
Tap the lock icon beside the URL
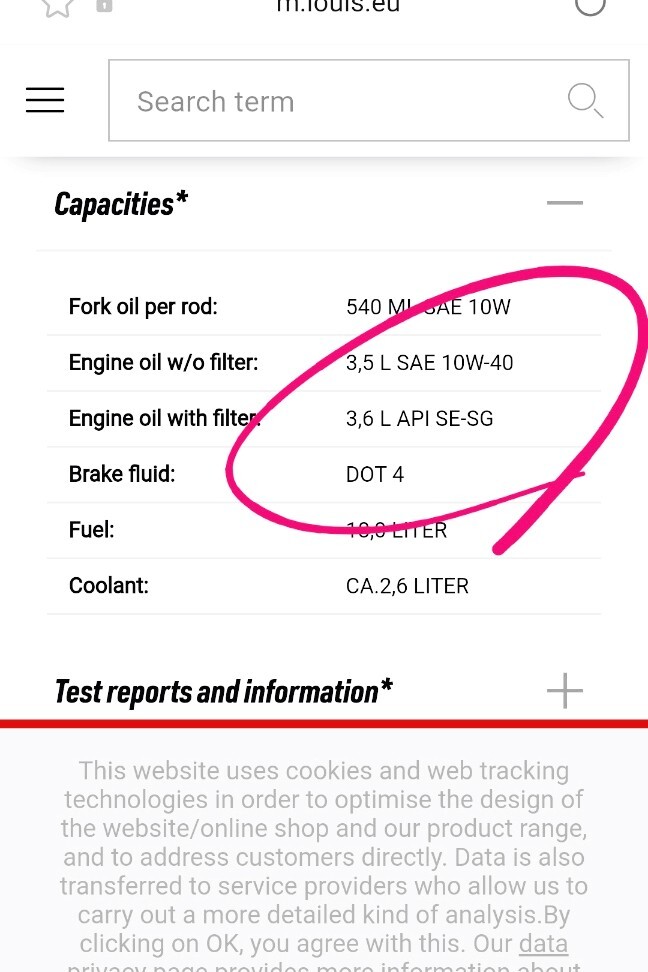click(104, 5)
